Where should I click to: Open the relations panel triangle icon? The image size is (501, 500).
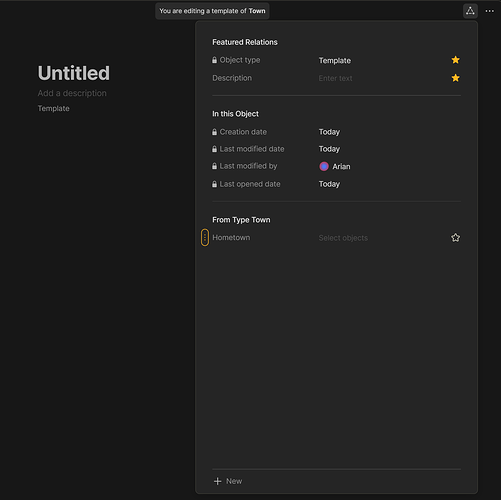tap(470, 11)
